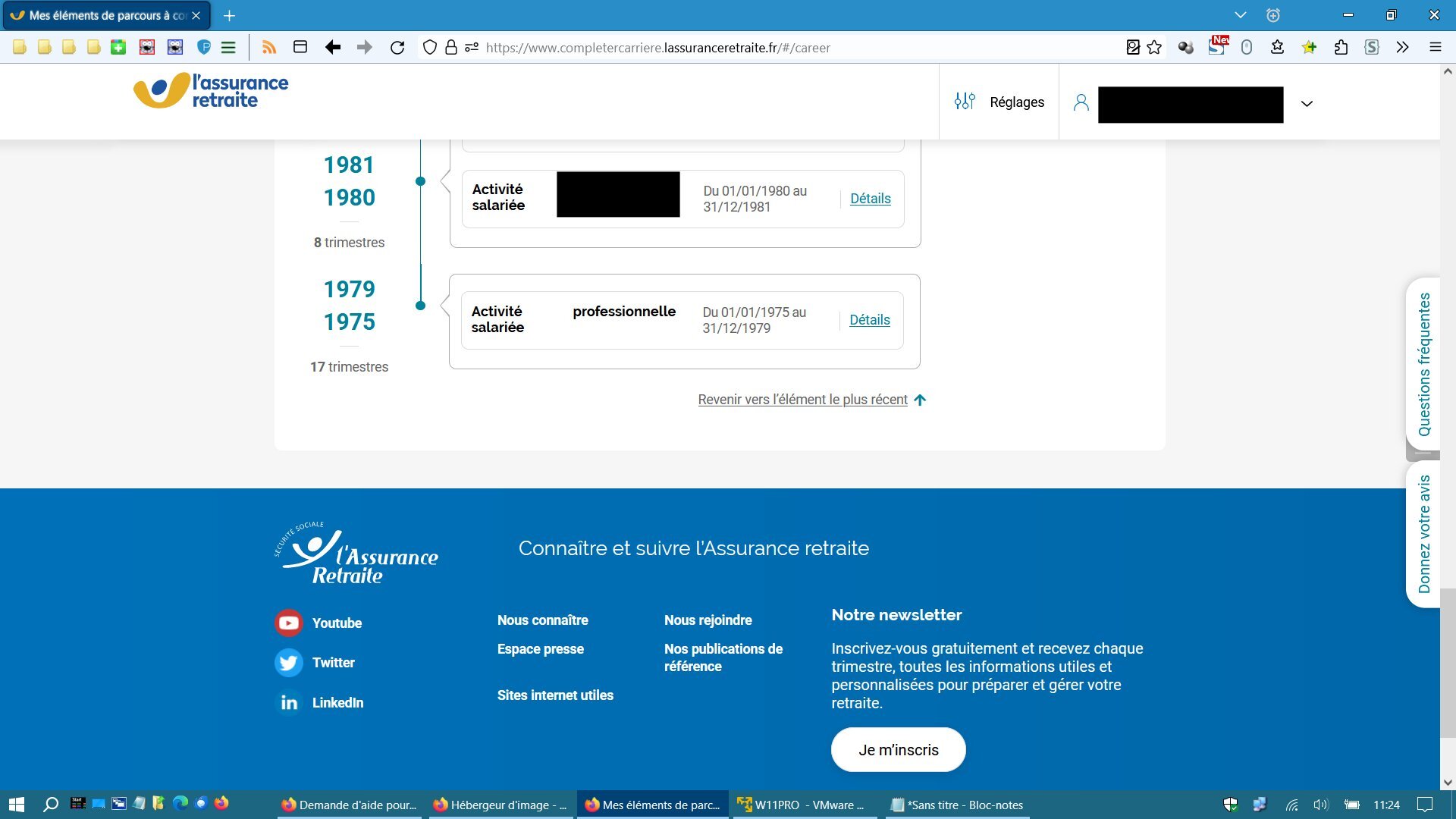
Task: Open the list all tabs chevron
Action: 1241,15
